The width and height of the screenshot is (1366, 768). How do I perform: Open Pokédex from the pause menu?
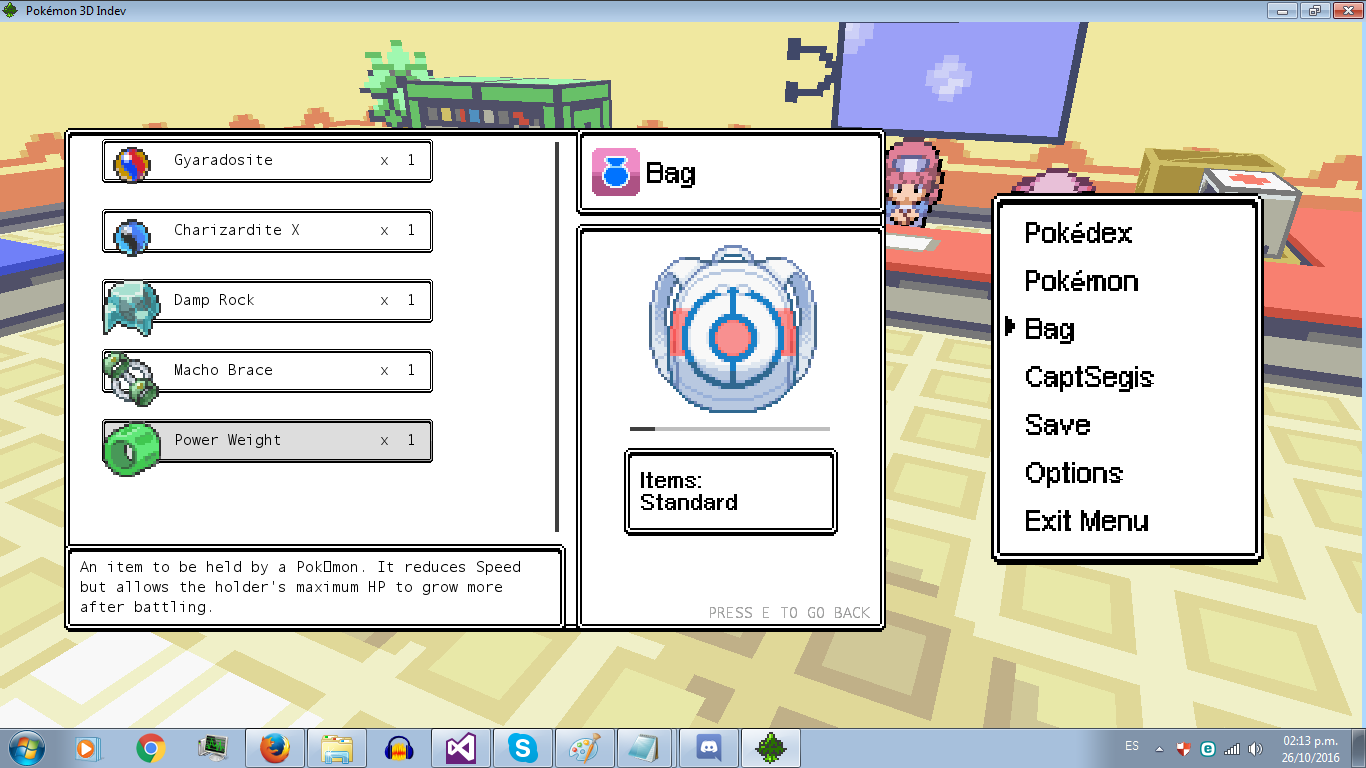1078,233
